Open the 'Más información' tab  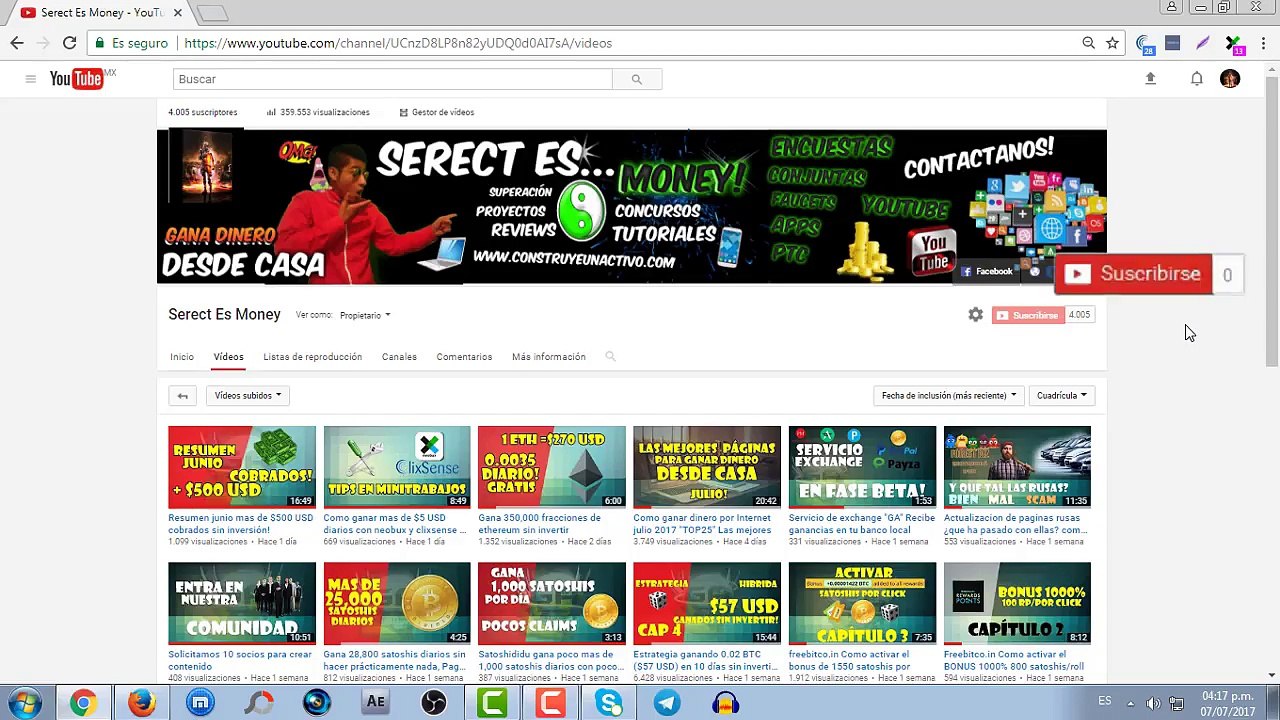click(549, 357)
